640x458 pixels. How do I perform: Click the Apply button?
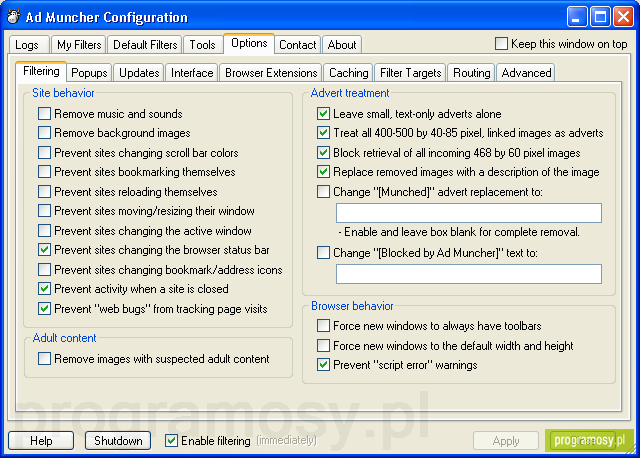coord(506,441)
